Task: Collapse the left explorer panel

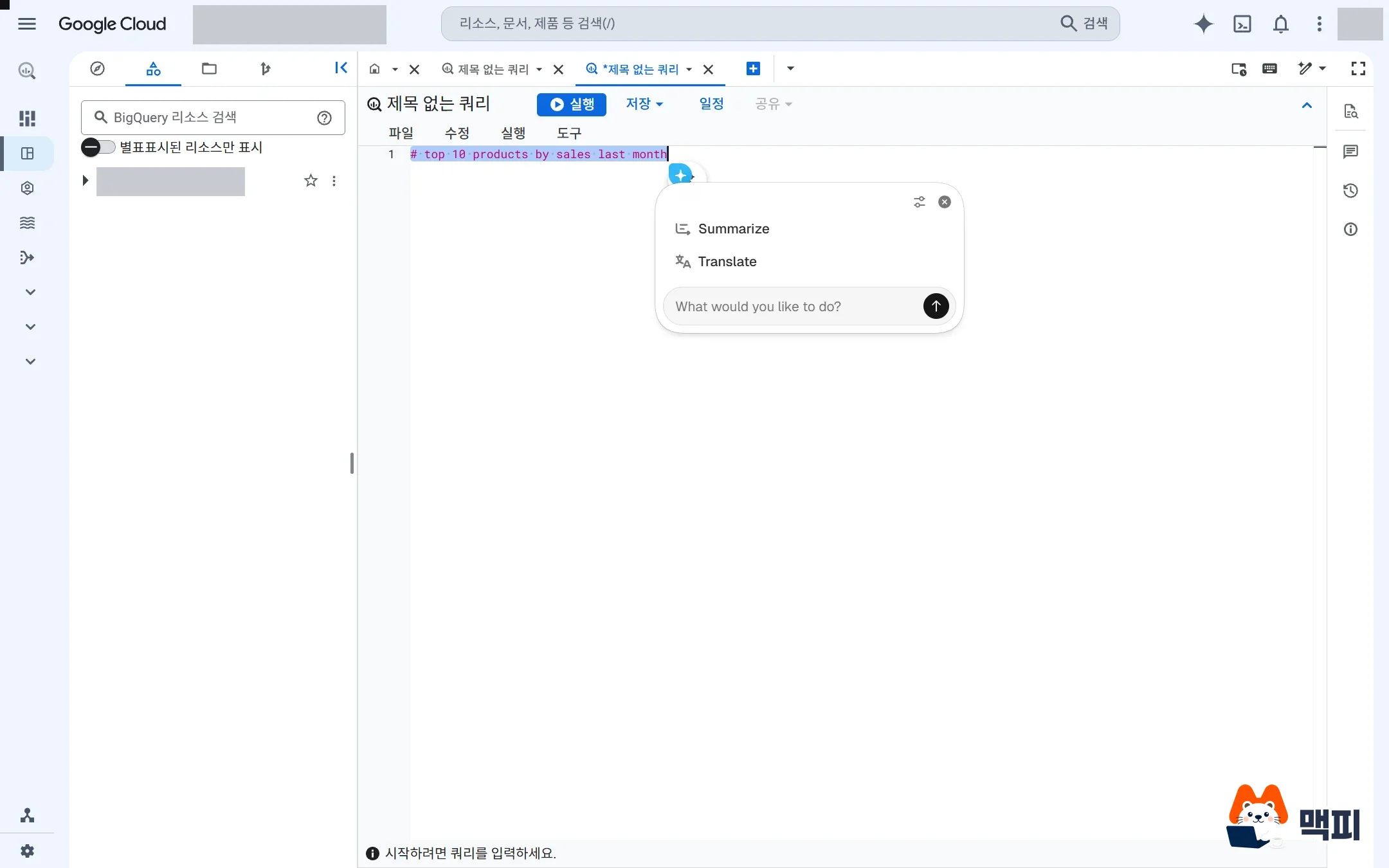Action: click(x=341, y=68)
